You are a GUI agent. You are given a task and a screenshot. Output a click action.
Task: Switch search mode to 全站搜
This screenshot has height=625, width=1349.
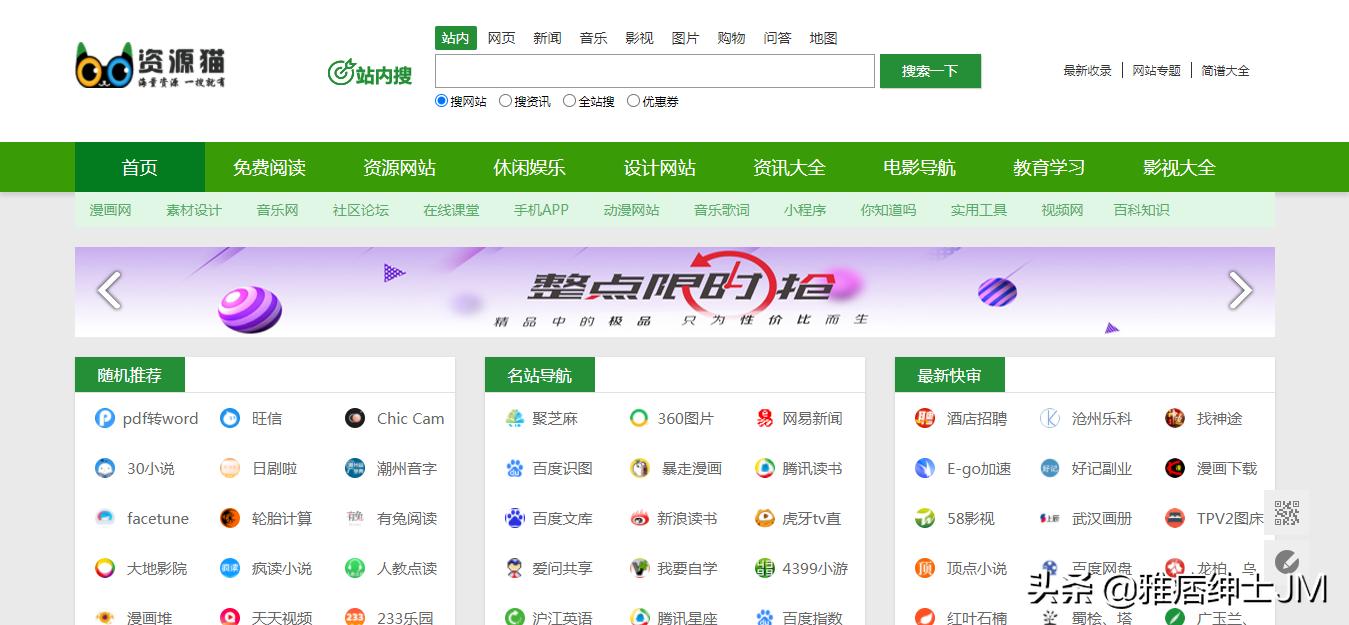570,100
